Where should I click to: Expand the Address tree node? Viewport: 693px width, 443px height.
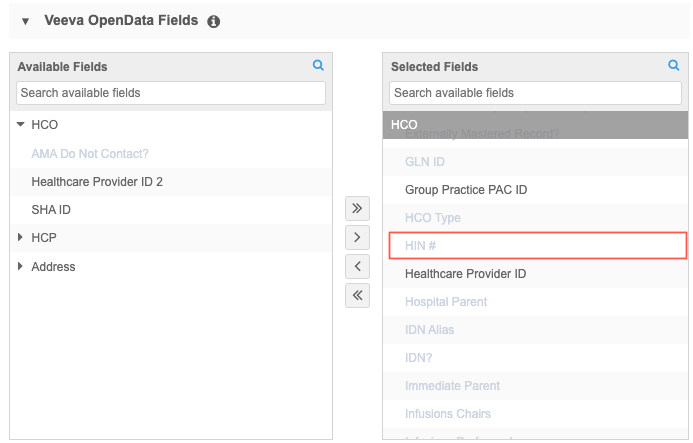click(21, 267)
